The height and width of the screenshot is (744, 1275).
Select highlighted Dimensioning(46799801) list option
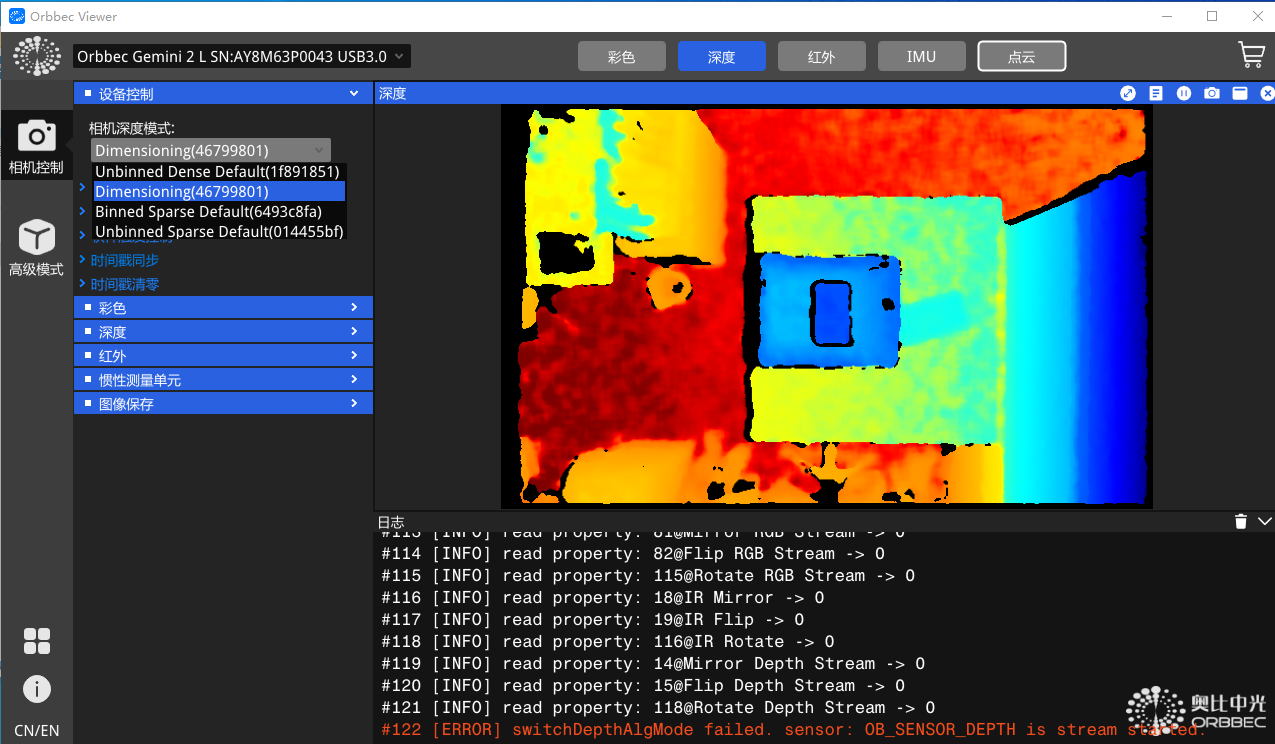[219, 191]
